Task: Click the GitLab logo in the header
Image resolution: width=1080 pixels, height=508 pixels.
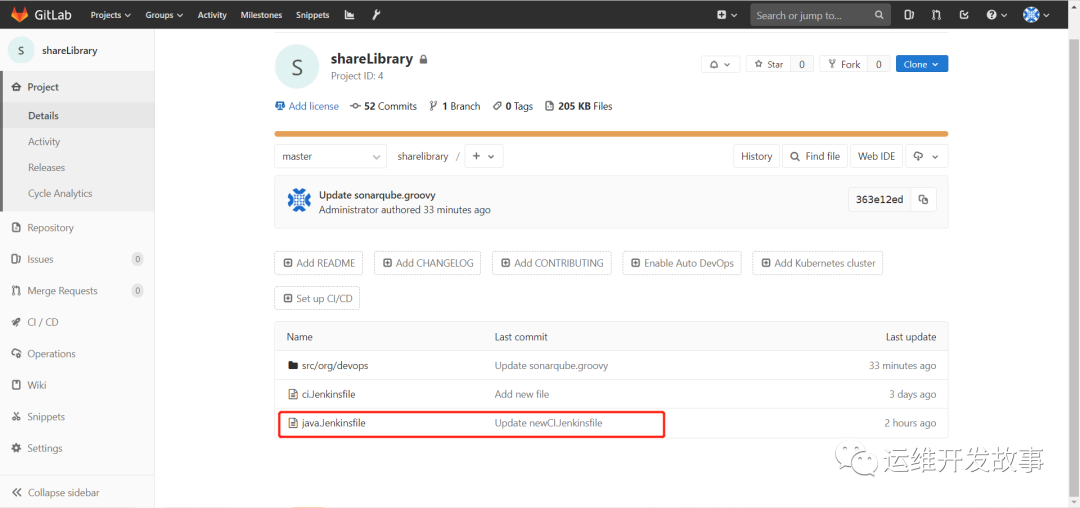Action: click(x=39, y=14)
